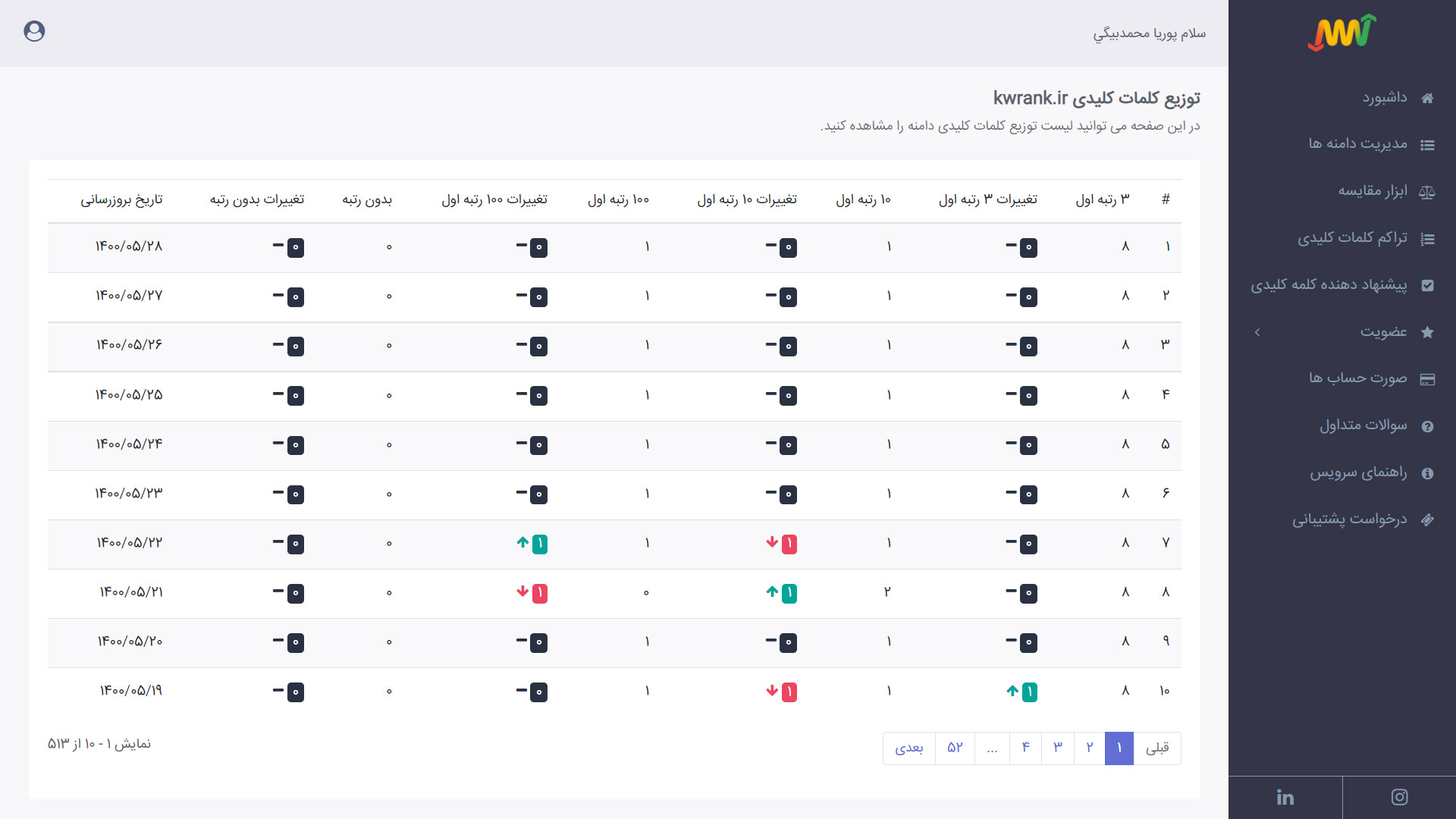
Task: Click the pagination ellipsis item
Action: (992, 748)
